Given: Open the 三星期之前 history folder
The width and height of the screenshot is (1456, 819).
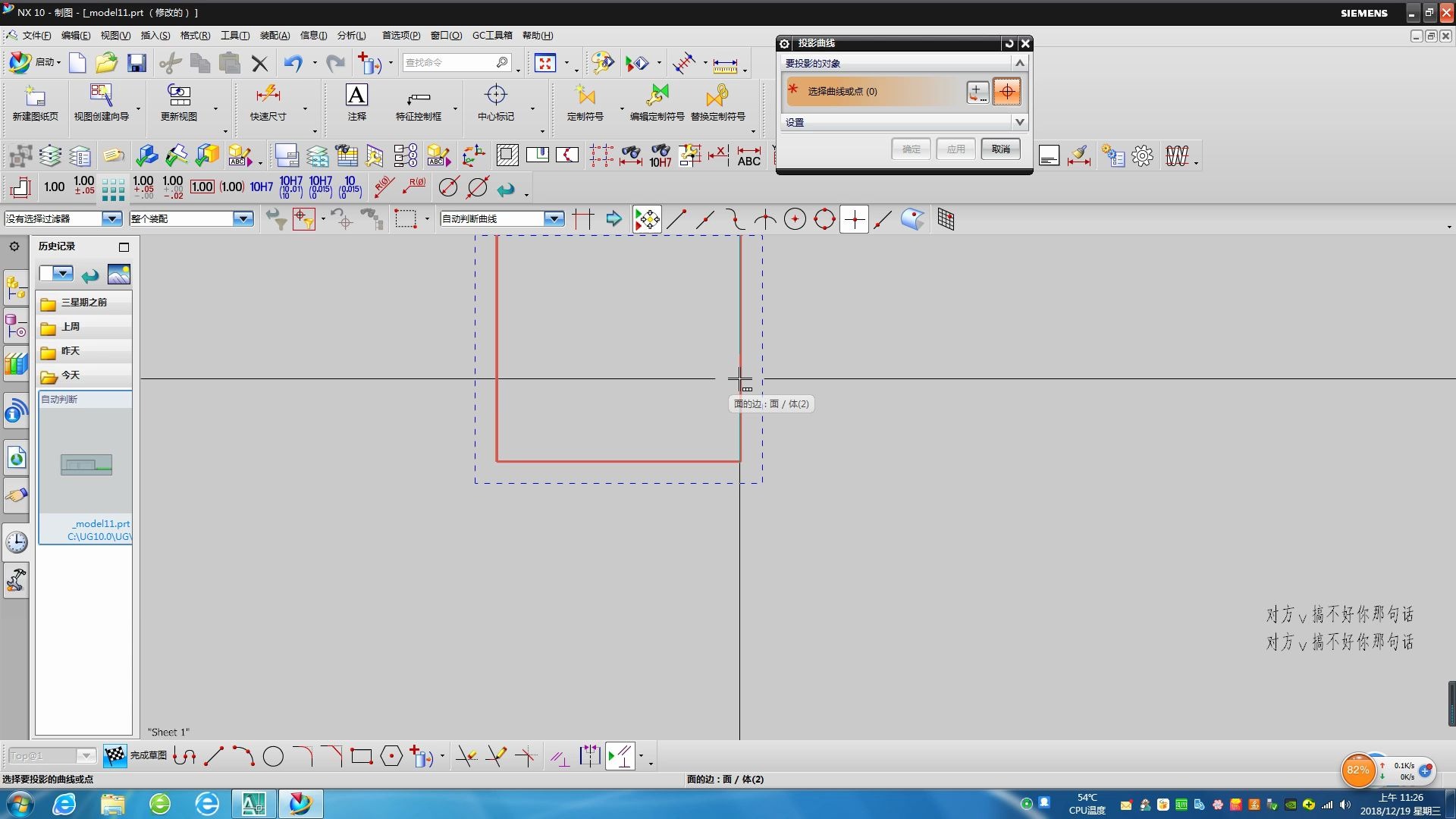Looking at the screenshot, I should click(x=84, y=303).
